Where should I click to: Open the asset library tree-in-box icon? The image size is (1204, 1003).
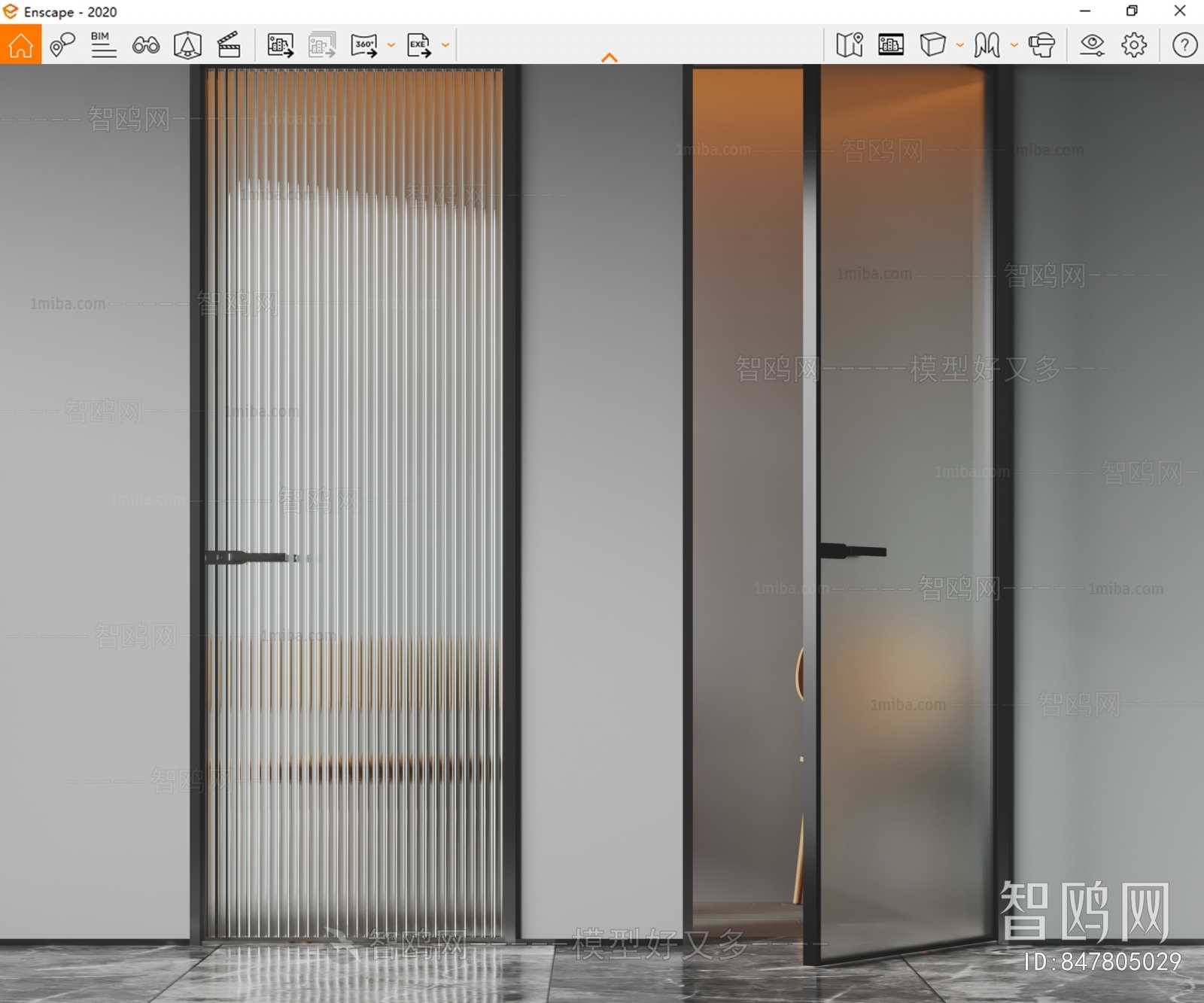(187, 45)
